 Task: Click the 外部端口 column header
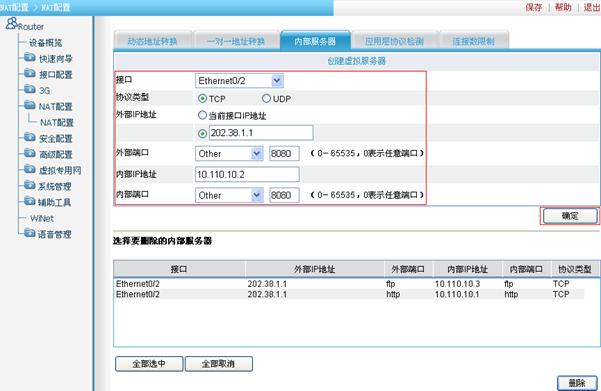coord(408,269)
